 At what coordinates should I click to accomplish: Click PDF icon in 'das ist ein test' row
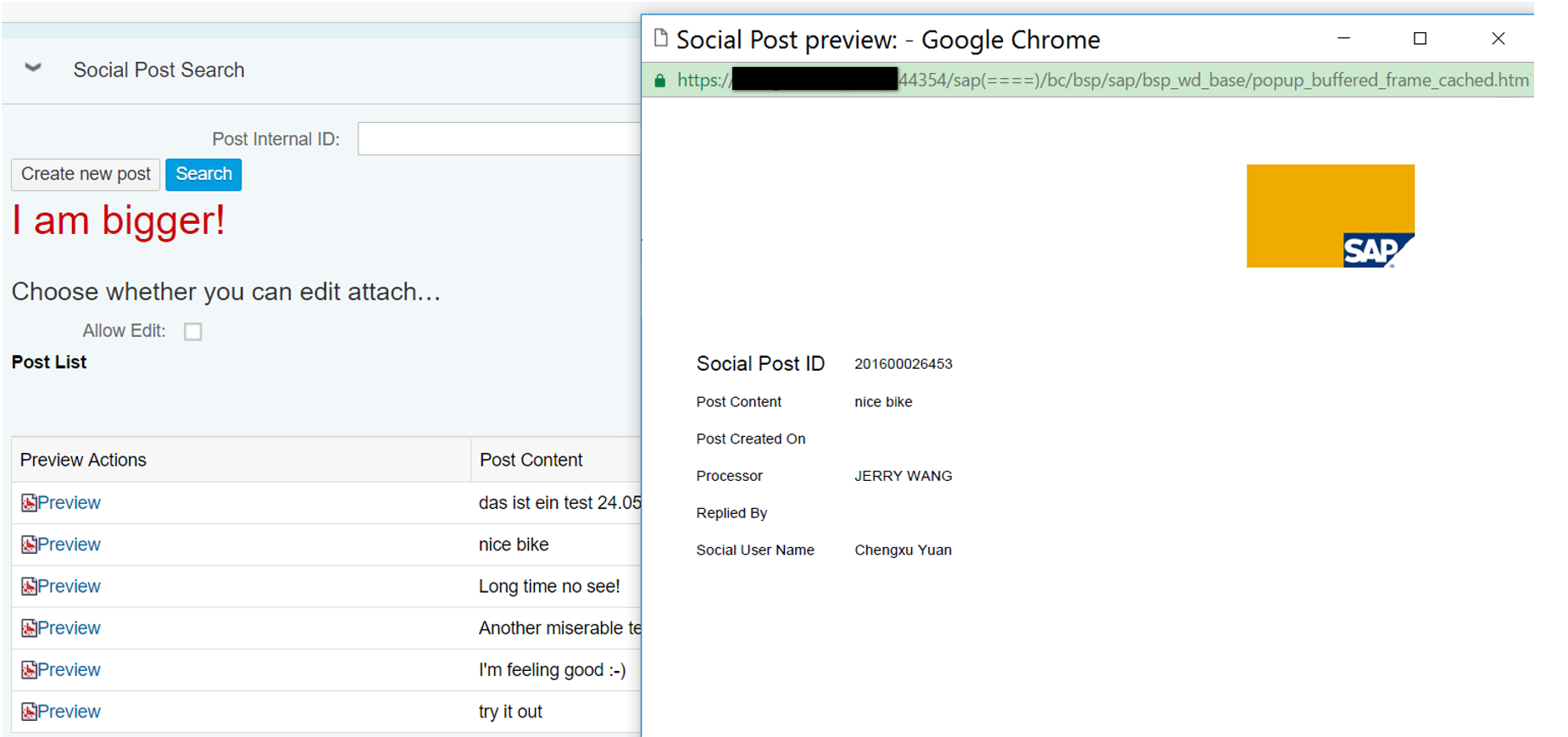(x=29, y=503)
